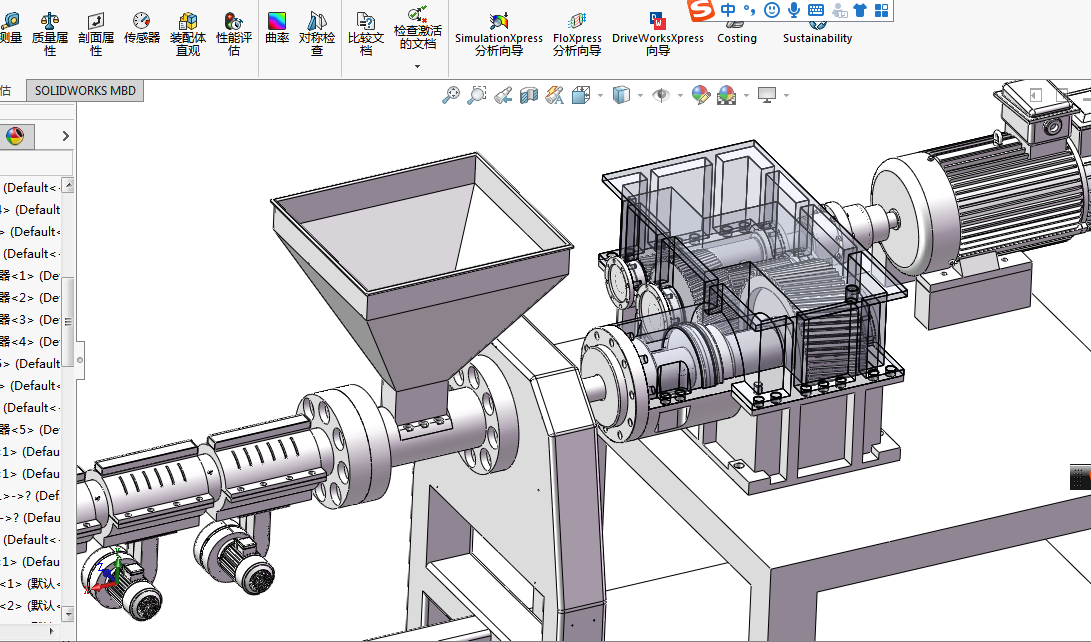Show Curvature (曲率) display
The image size is (1091, 642).
click(x=277, y=29)
